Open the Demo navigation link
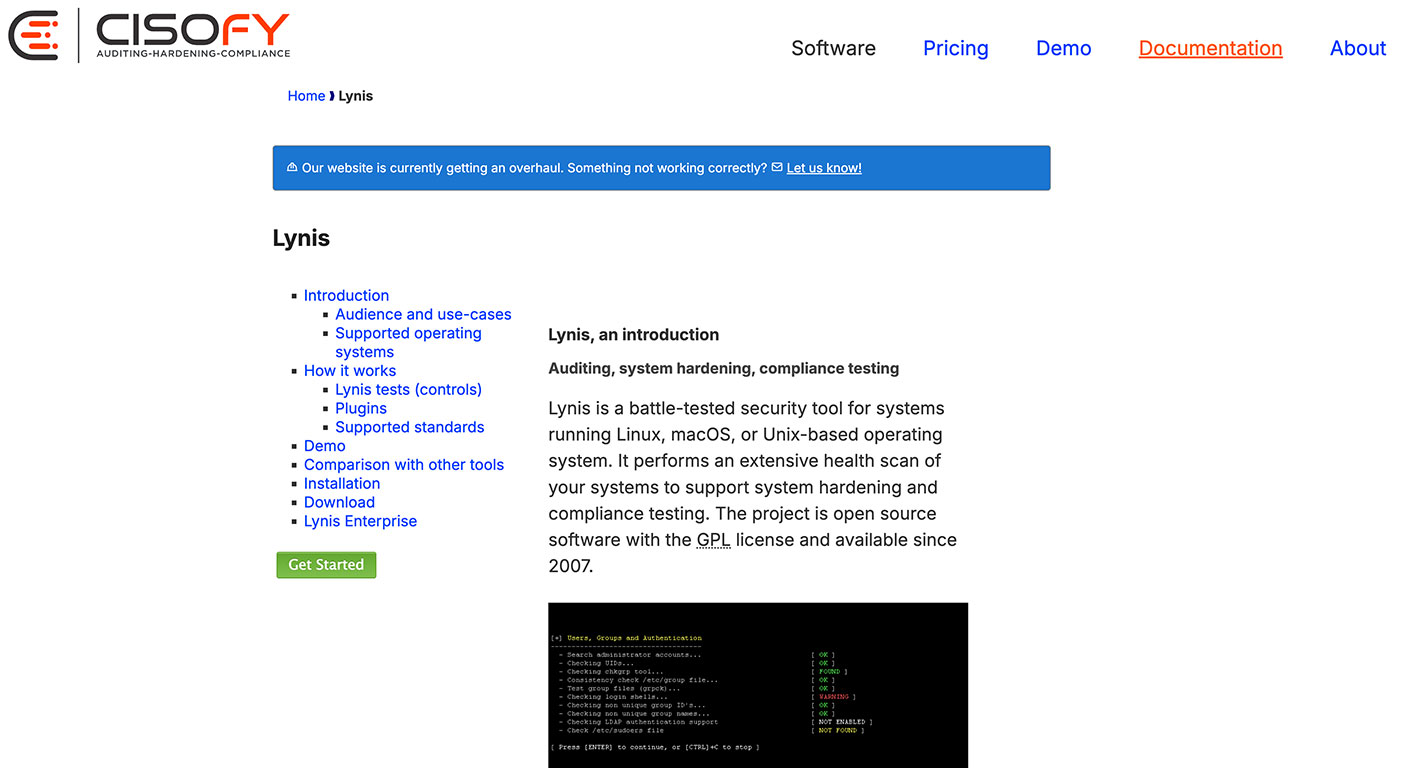 (1063, 48)
